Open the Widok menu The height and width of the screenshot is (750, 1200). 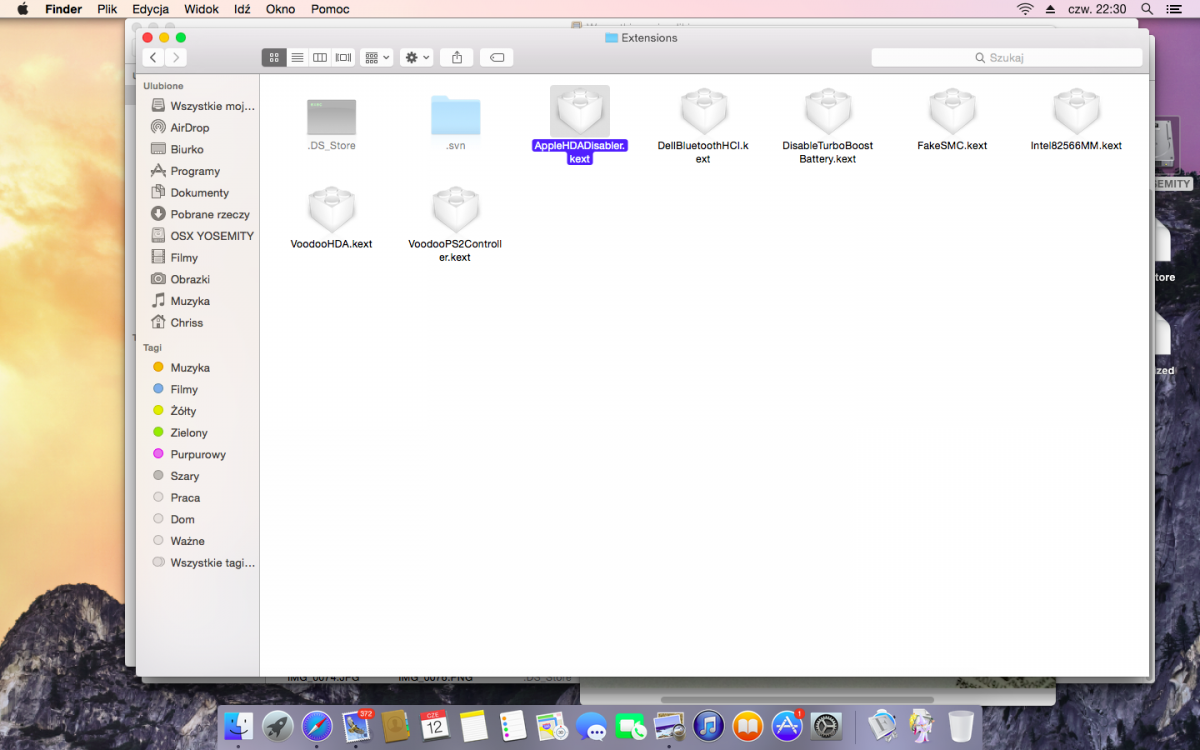coord(201,9)
